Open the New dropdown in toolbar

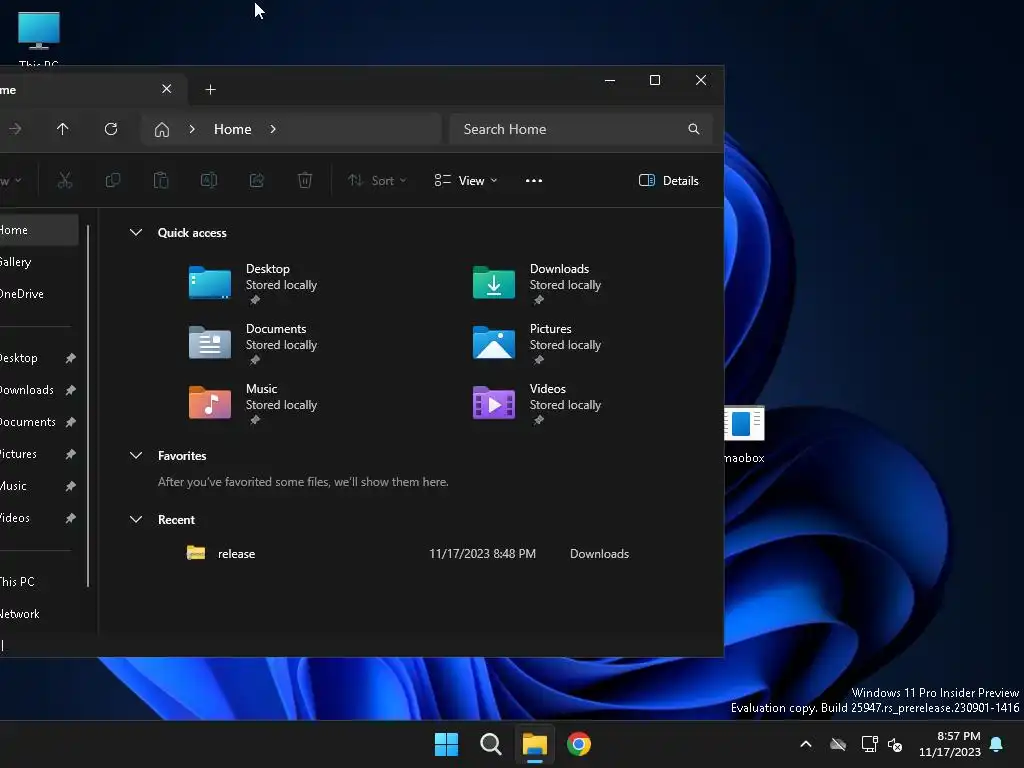click(12, 181)
